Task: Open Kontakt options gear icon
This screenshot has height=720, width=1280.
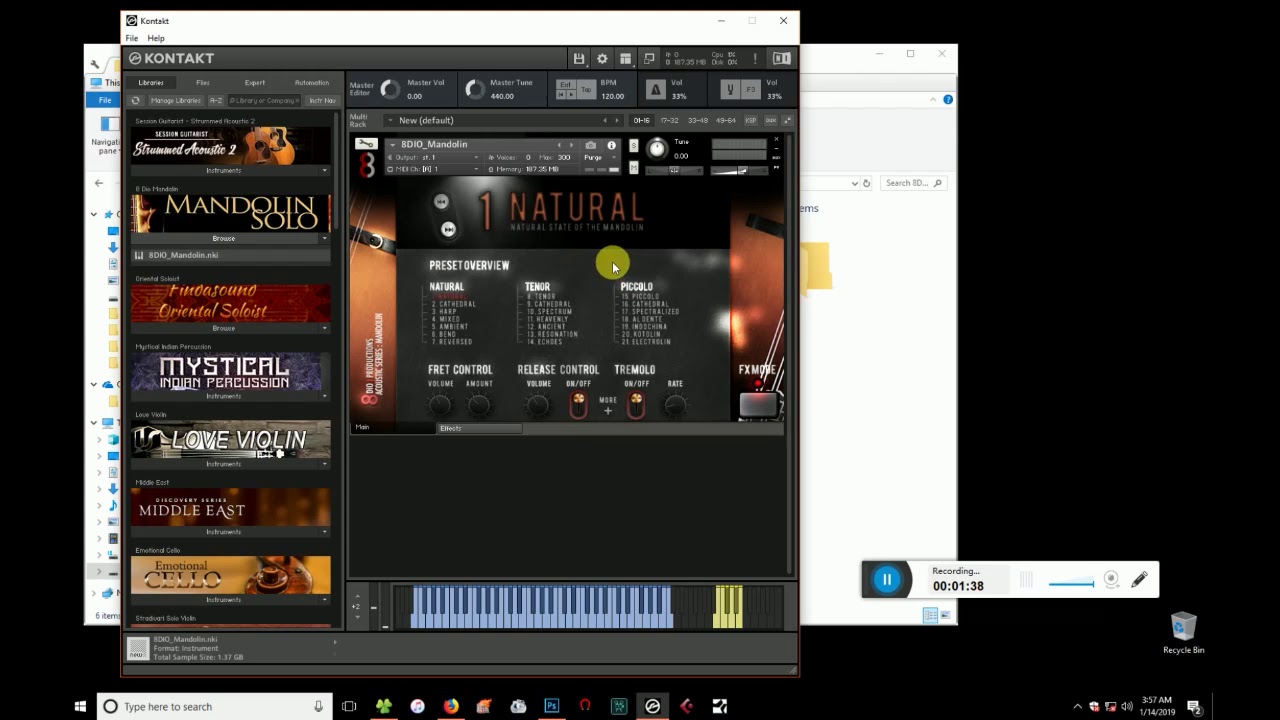Action: 602,58
